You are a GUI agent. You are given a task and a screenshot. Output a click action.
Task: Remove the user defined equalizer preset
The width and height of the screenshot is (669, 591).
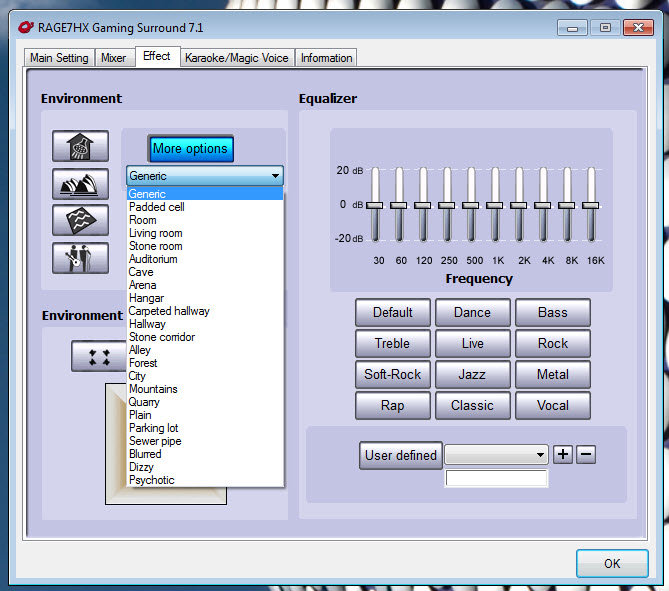pyautogui.click(x=586, y=454)
